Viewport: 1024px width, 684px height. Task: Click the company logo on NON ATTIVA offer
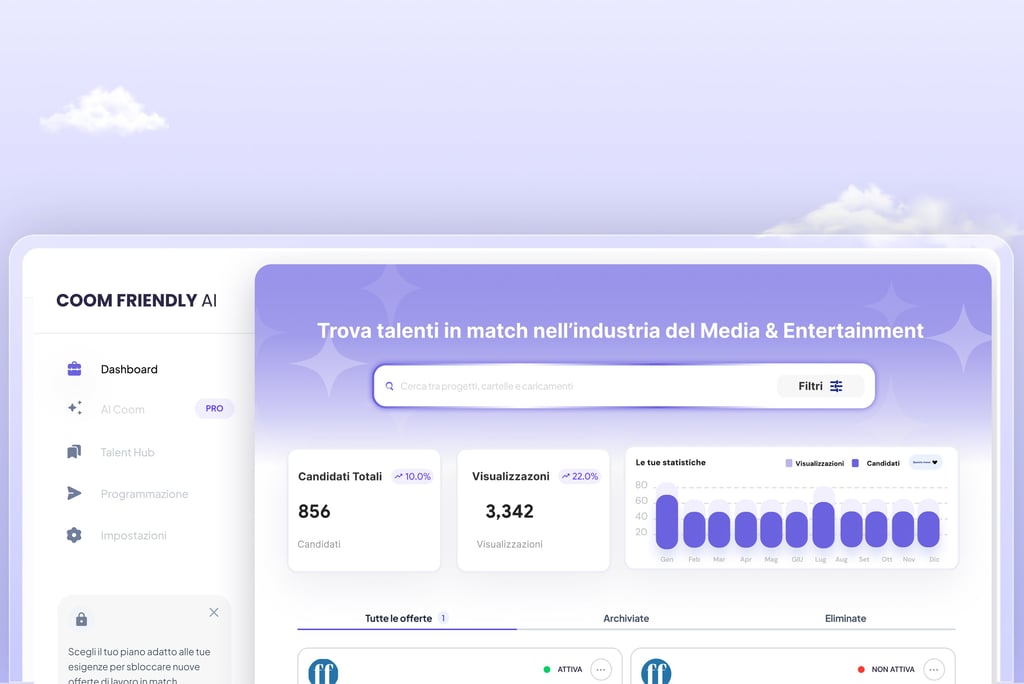click(656, 672)
